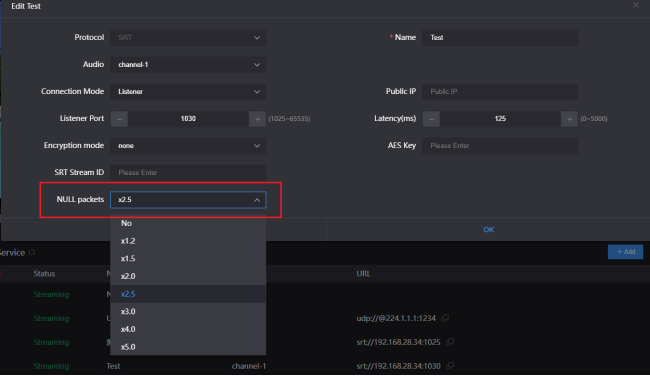Choose x1.2 NULL packets option
Viewport: 650px width, 376px height.
(x=188, y=241)
